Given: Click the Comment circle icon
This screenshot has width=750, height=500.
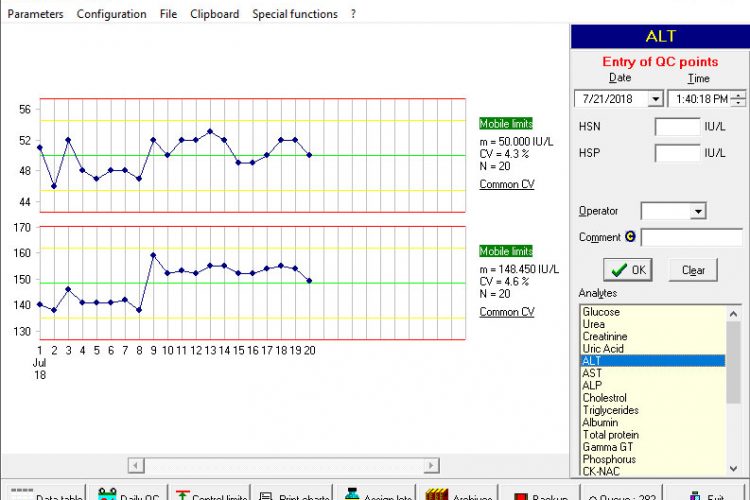Looking at the screenshot, I should tap(630, 237).
